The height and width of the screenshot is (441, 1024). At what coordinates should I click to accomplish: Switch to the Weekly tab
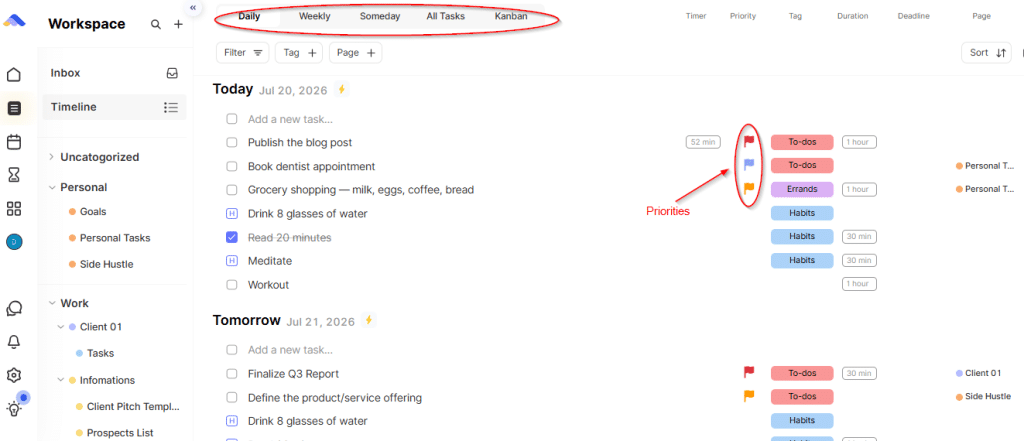point(314,16)
